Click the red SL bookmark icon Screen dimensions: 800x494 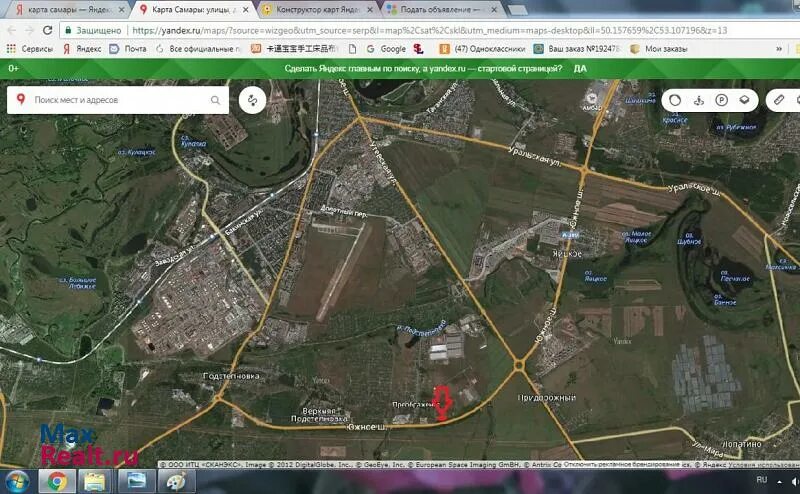point(418,48)
